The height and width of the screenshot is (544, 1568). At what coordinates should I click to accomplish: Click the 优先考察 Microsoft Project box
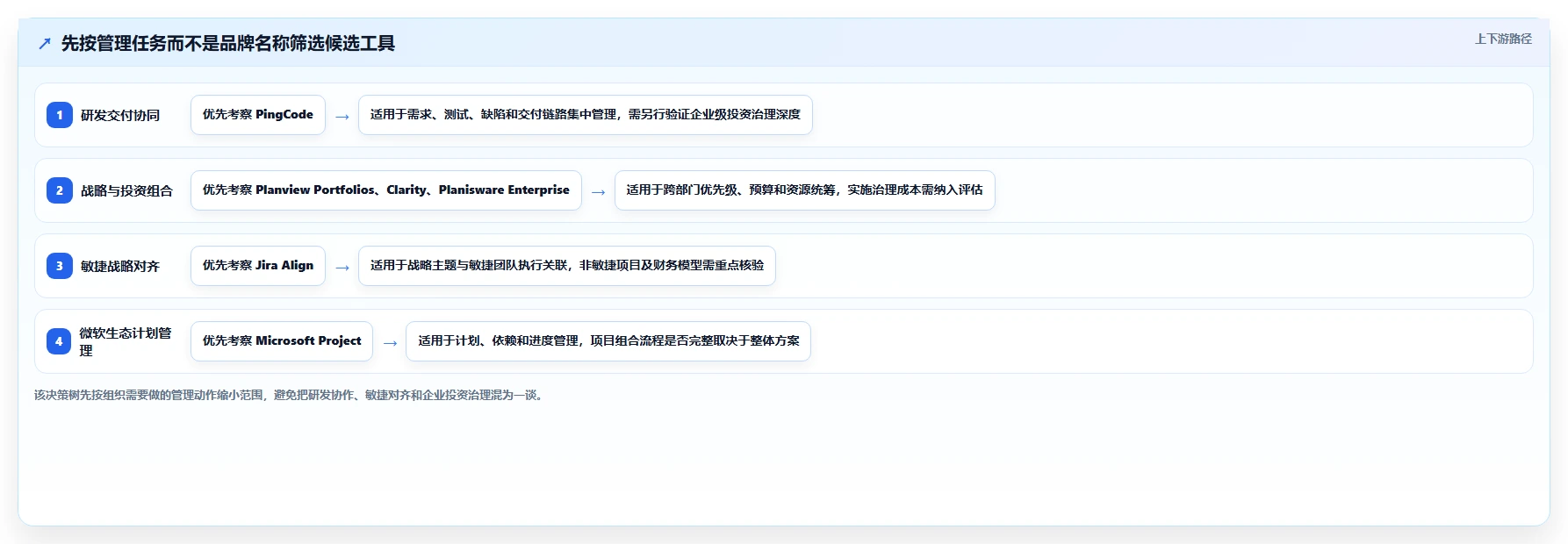pos(282,341)
